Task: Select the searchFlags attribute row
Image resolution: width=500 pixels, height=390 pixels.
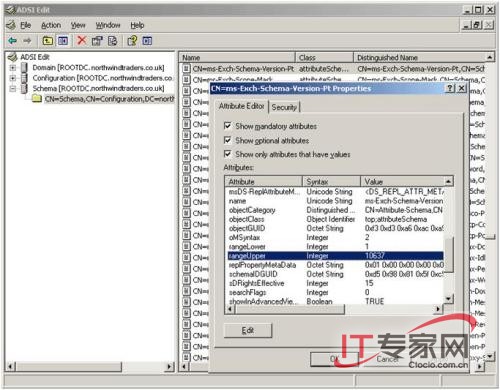Action: pos(335,292)
